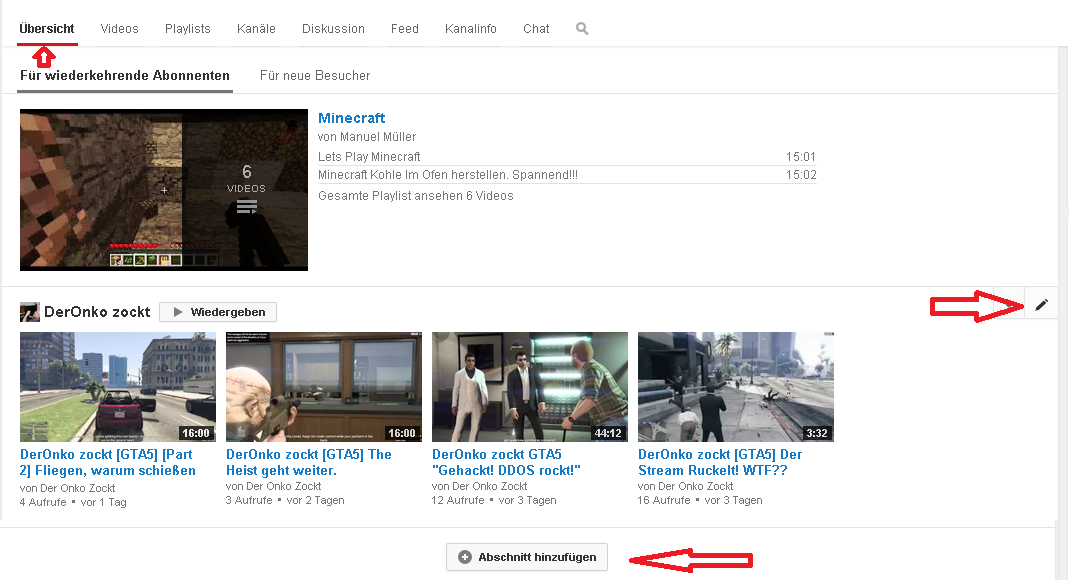The width and height of the screenshot is (1069, 580).
Task: Click the playlist icon on Minecraft thumbnail
Action: 246,208
